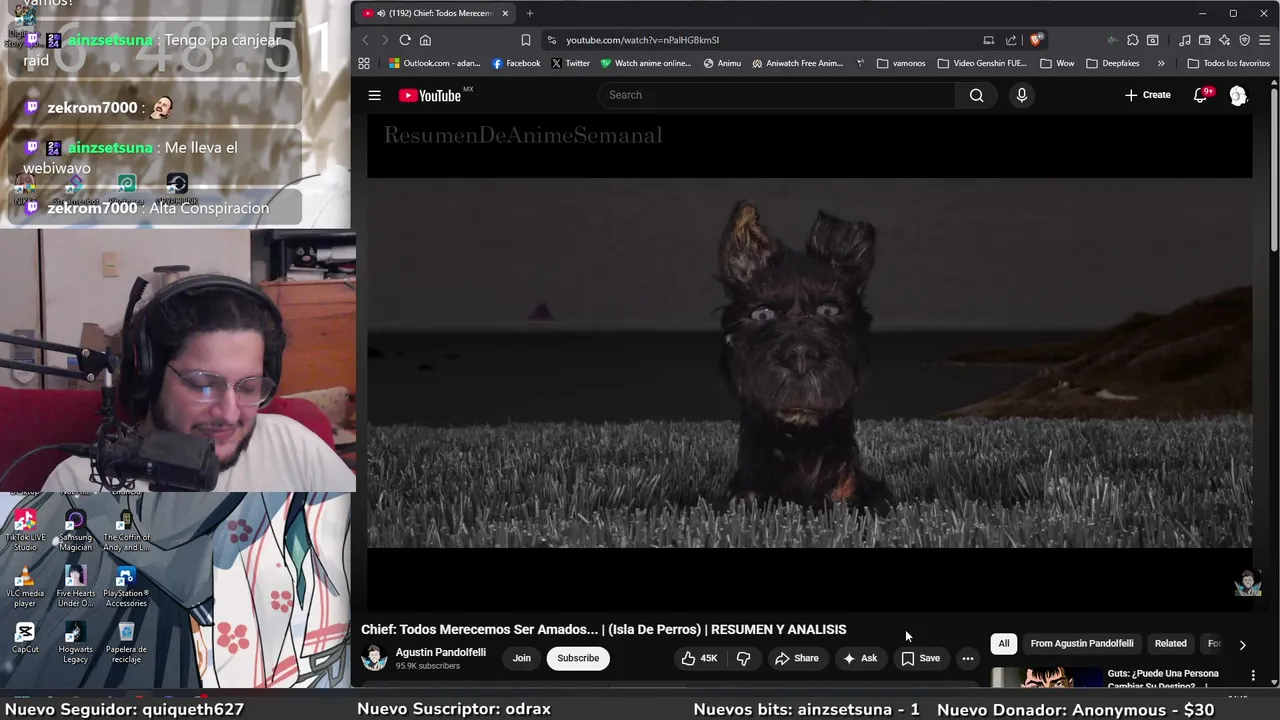
Task: Save the video to a playlist
Action: tap(921, 658)
